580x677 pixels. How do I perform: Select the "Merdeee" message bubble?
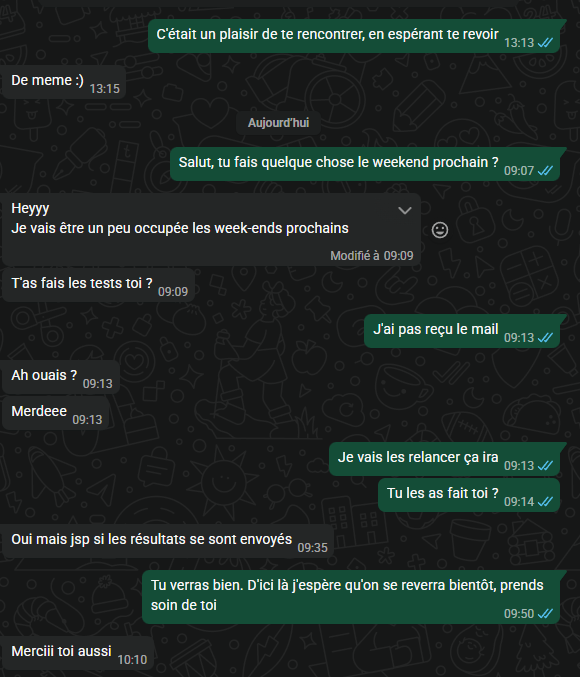[56, 413]
